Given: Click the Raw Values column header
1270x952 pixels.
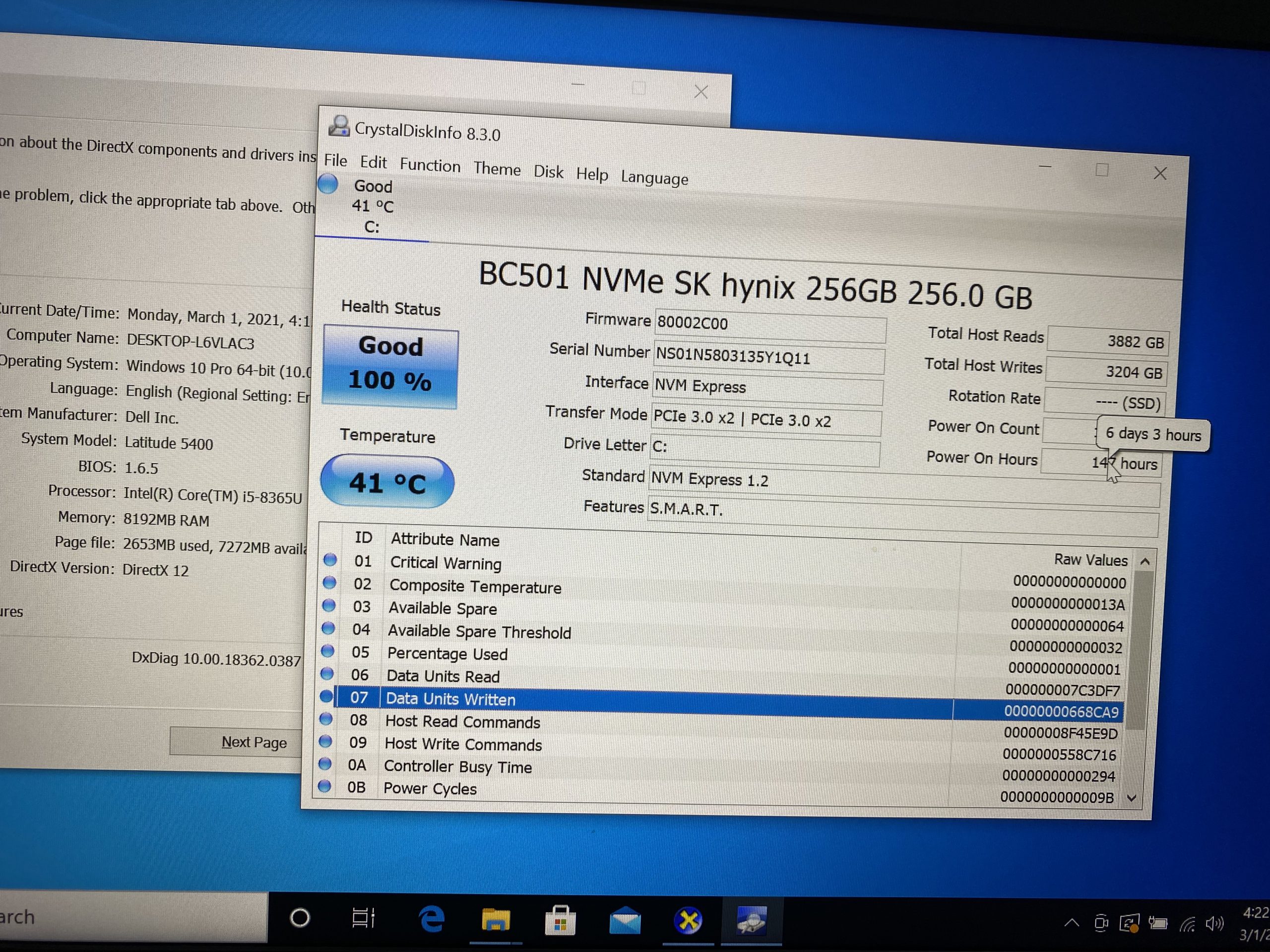Looking at the screenshot, I should [x=1091, y=559].
